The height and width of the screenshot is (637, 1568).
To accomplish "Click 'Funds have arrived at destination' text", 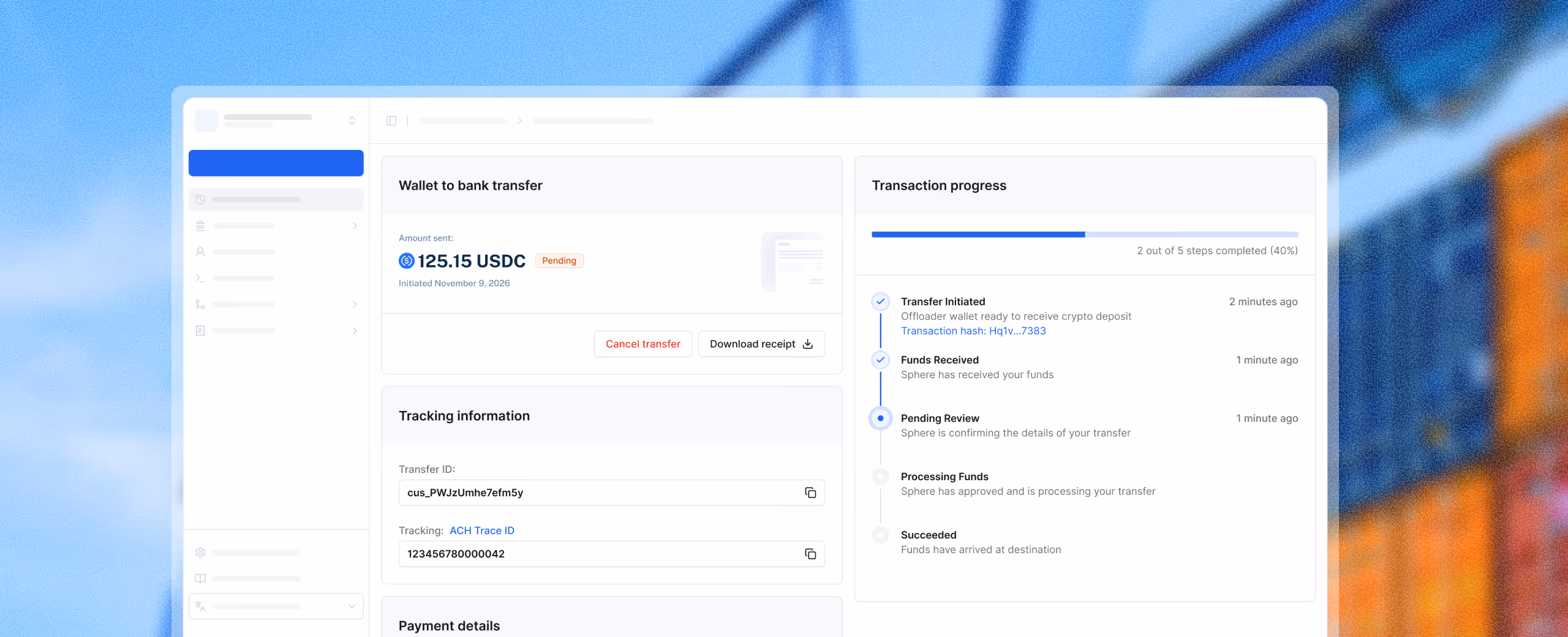I will click(981, 550).
